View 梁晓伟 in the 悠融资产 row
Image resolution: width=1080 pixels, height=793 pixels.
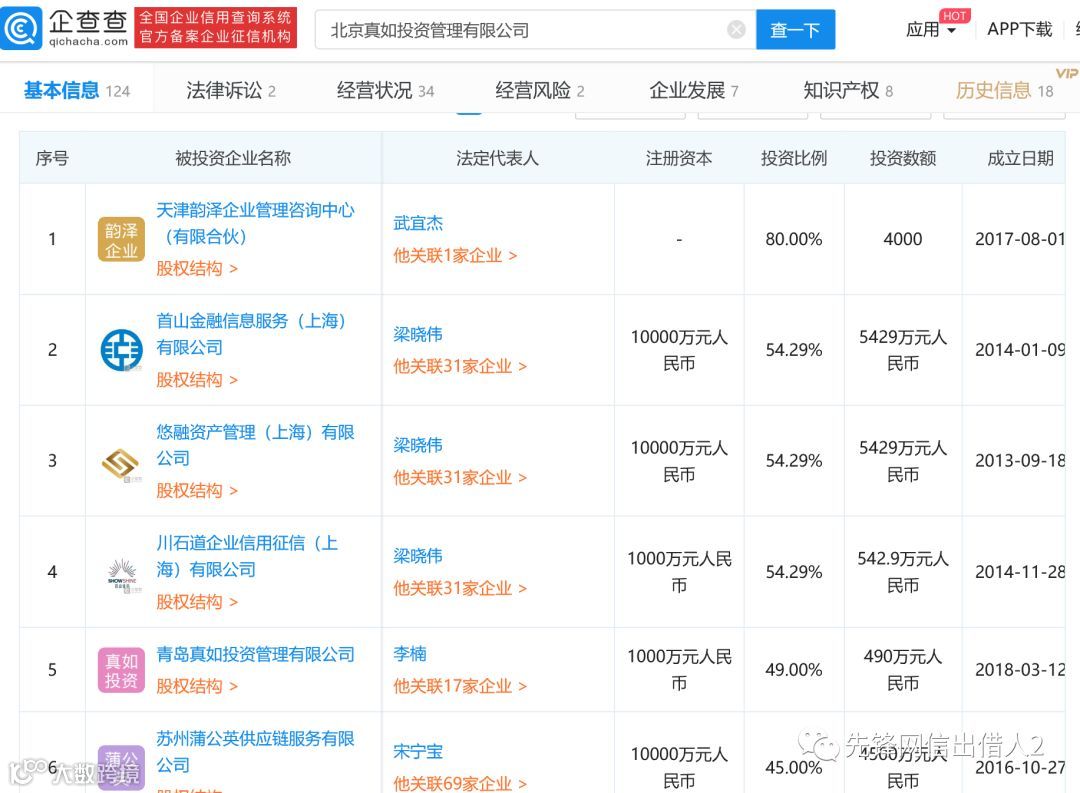click(x=418, y=446)
